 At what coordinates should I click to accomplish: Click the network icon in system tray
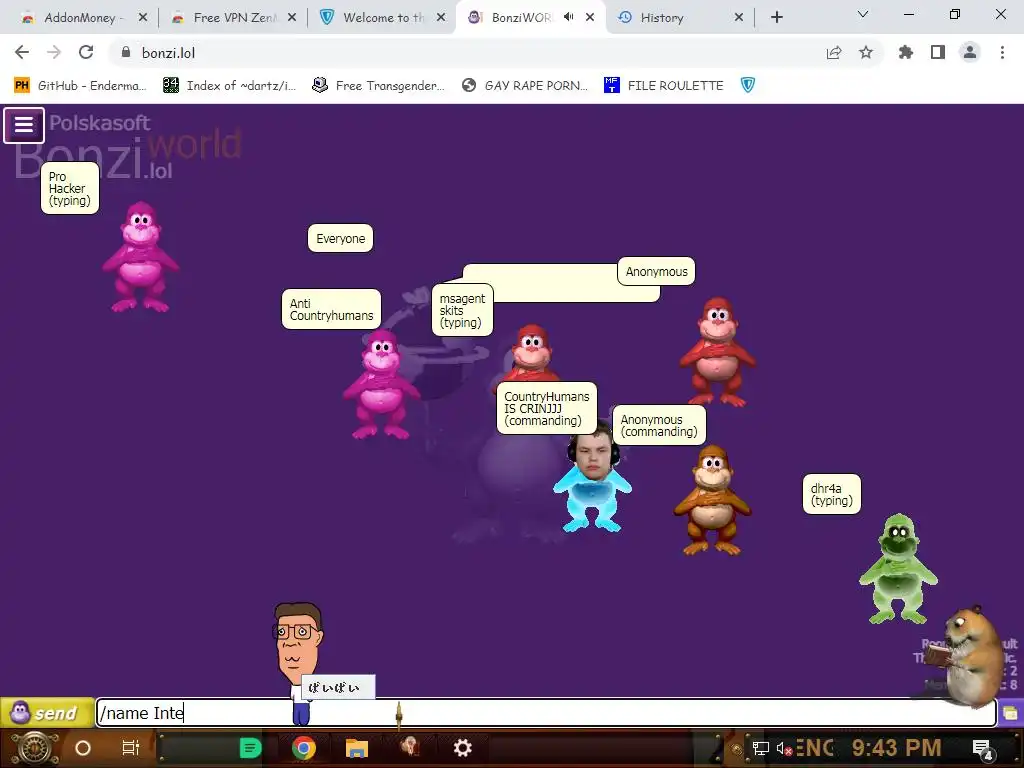(760, 748)
